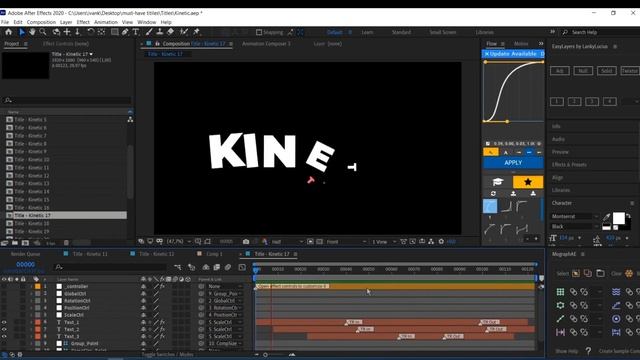Screen dimensions: 640x360
Task: Select the Rectangle shape tool
Action: click(115, 32)
